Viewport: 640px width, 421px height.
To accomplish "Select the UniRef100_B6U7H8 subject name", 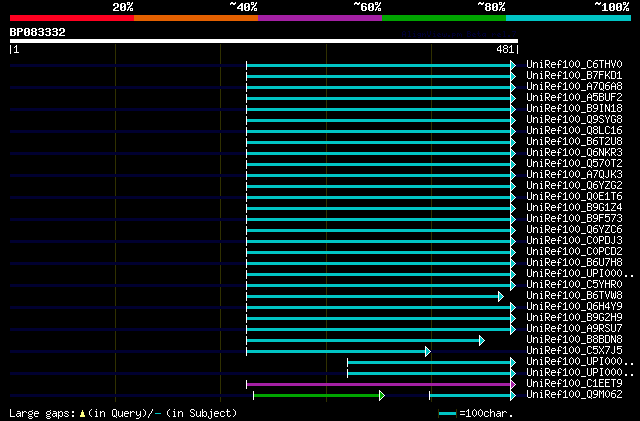I will tap(574, 263).
